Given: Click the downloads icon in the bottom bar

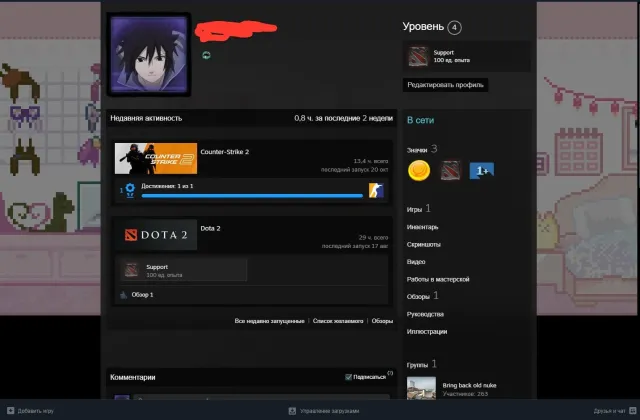Looking at the screenshot, I should [x=292, y=411].
